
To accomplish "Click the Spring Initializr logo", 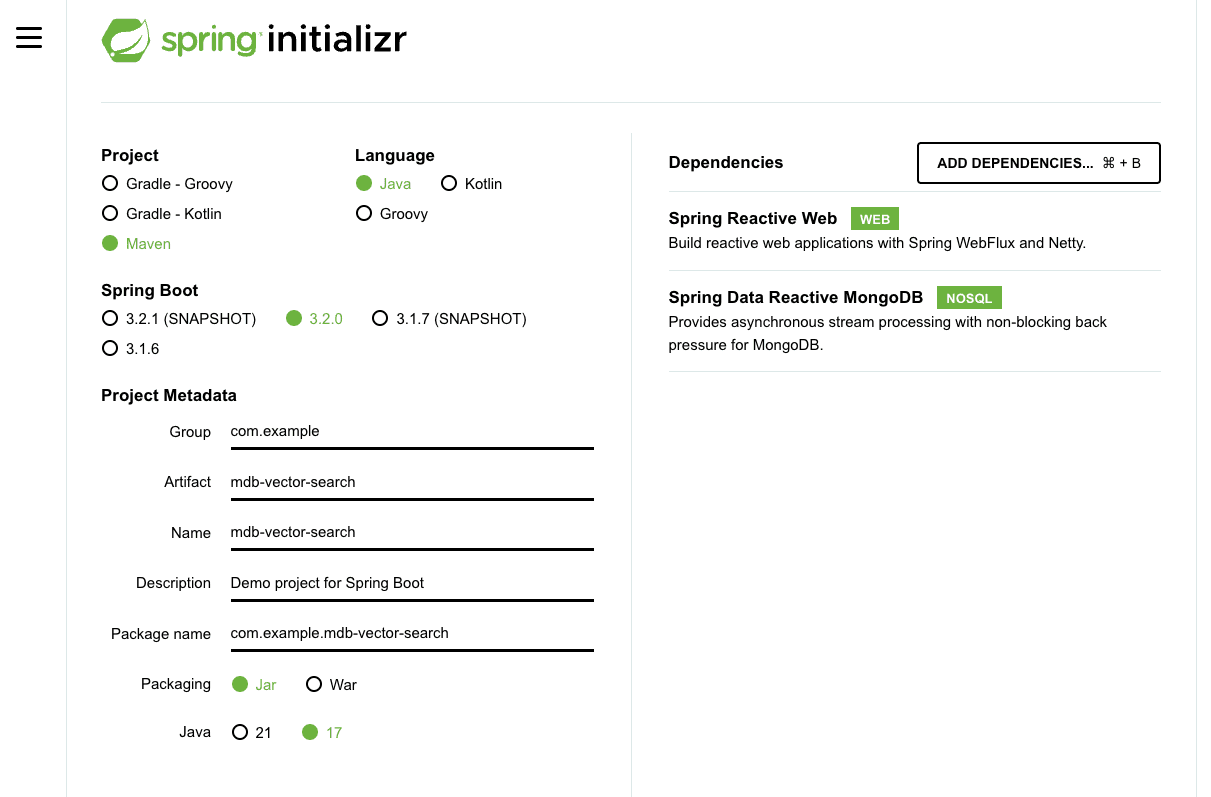I will [x=254, y=40].
